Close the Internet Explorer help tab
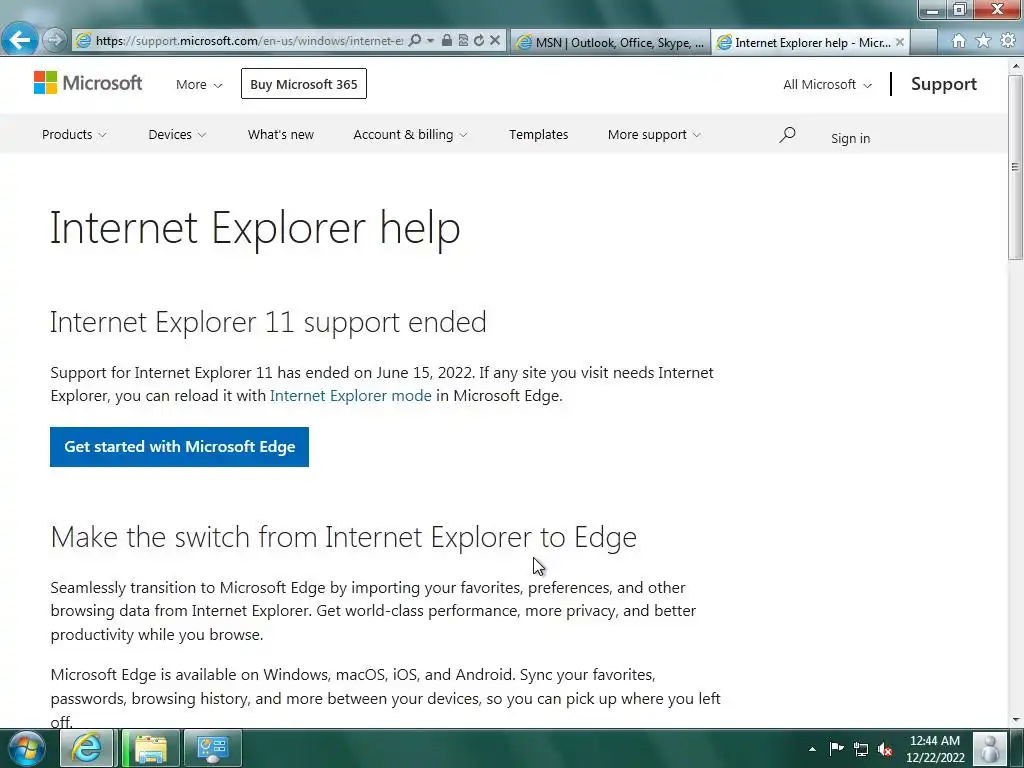The width and height of the screenshot is (1024, 768). point(900,42)
